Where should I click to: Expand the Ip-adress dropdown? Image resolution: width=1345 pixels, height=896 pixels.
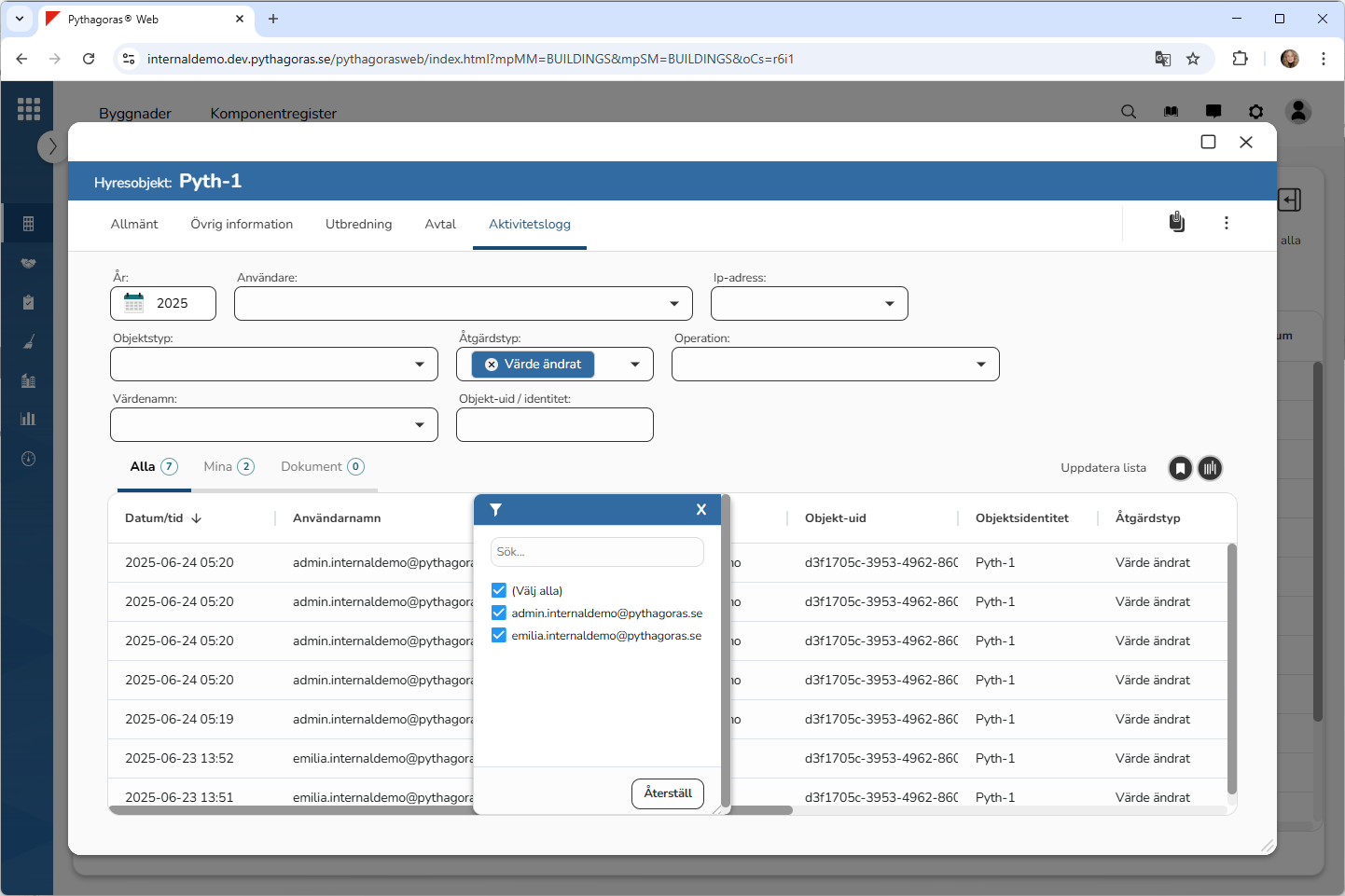889,304
